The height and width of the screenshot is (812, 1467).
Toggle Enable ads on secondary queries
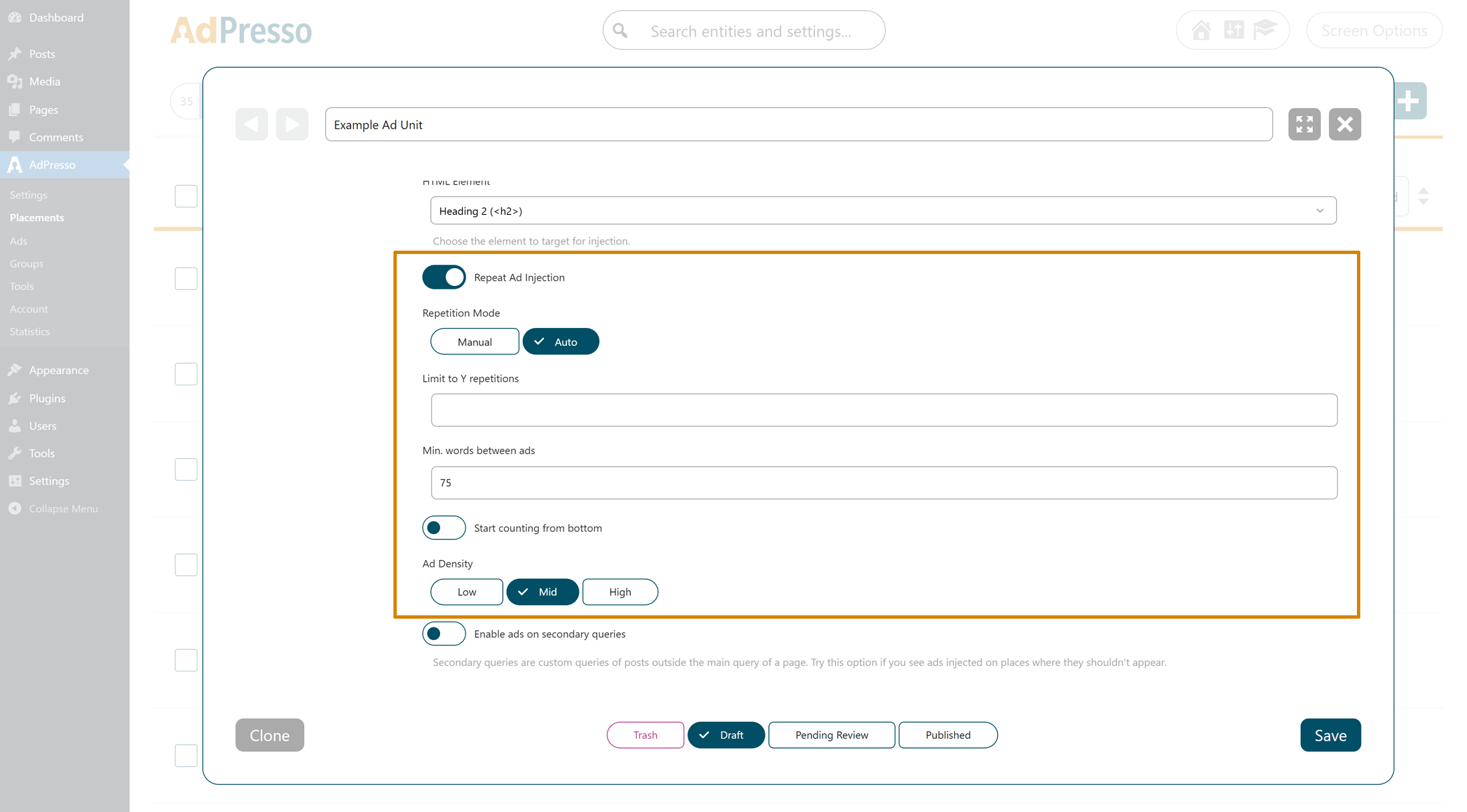click(x=444, y=634)
